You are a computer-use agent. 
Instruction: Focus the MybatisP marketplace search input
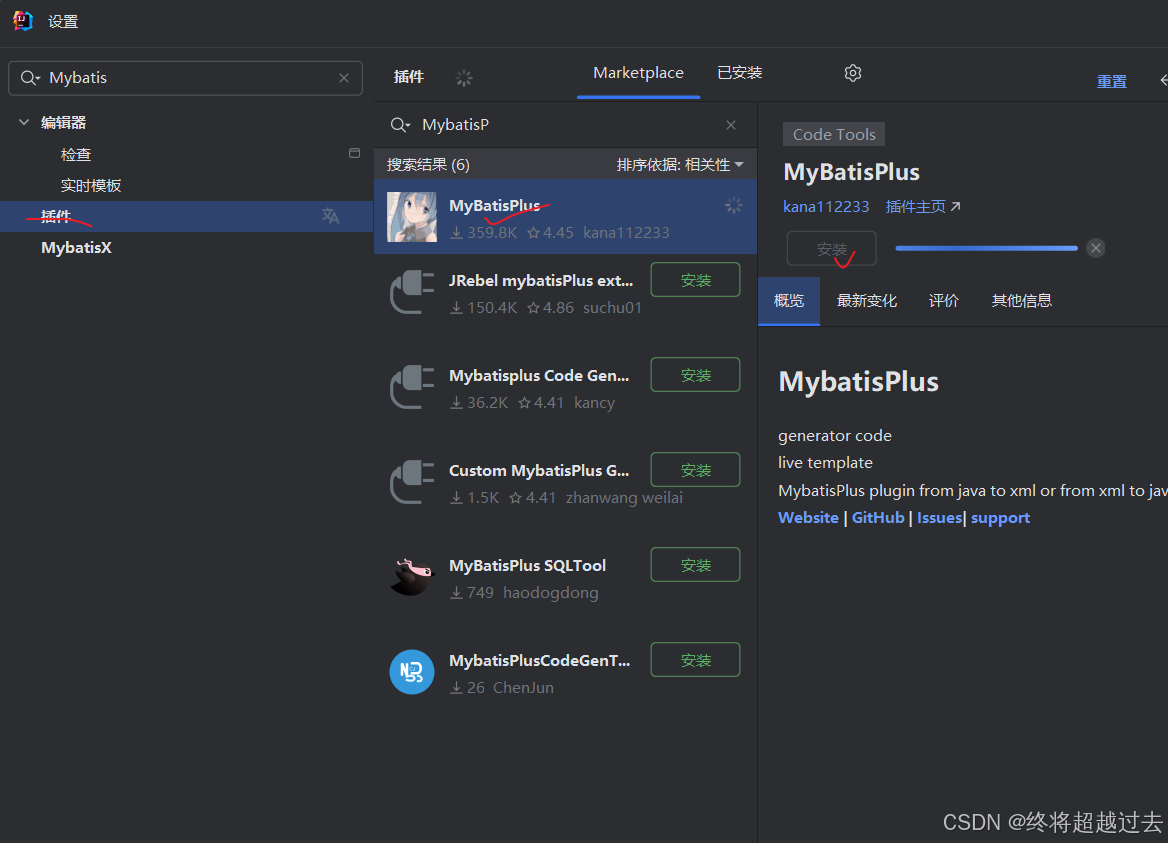(x=565, y=125)
